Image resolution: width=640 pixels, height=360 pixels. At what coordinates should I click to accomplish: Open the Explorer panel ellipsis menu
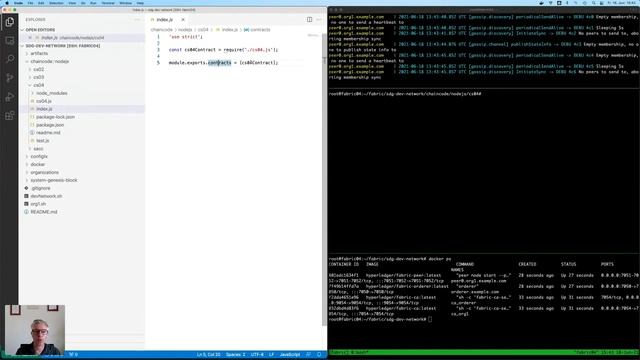[x=137, y=20]
